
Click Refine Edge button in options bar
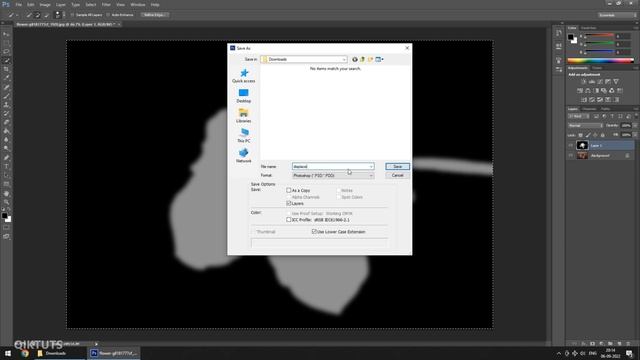pos(155,15)
